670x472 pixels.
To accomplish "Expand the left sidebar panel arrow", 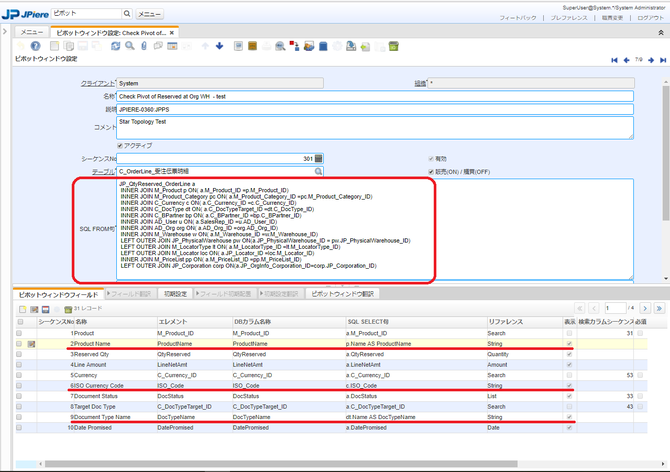I will [5, 31].
